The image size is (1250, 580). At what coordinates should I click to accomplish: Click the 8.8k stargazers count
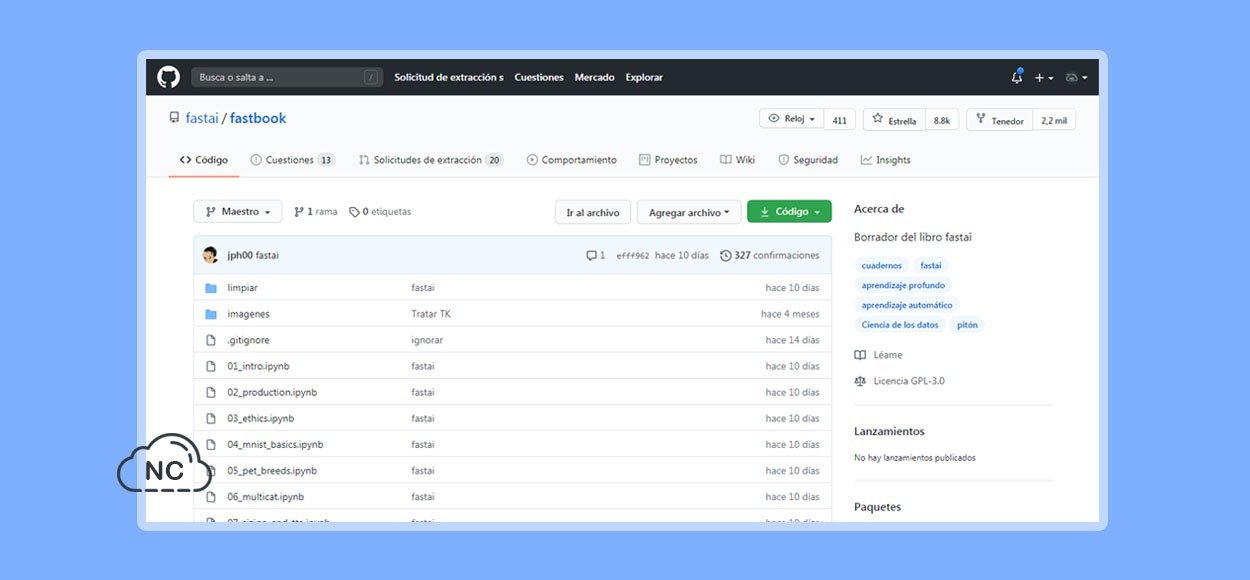tap(942, 120)
